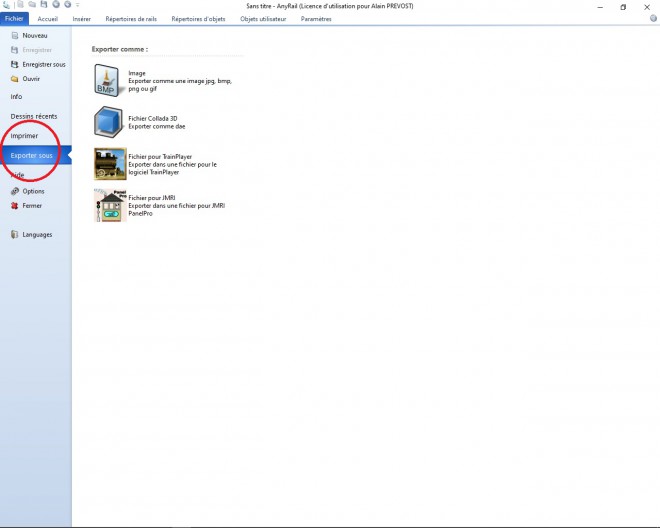This screenshot has height=528, width=660.
Task: Open the Répertoires de rails tab
Action: 131,19
